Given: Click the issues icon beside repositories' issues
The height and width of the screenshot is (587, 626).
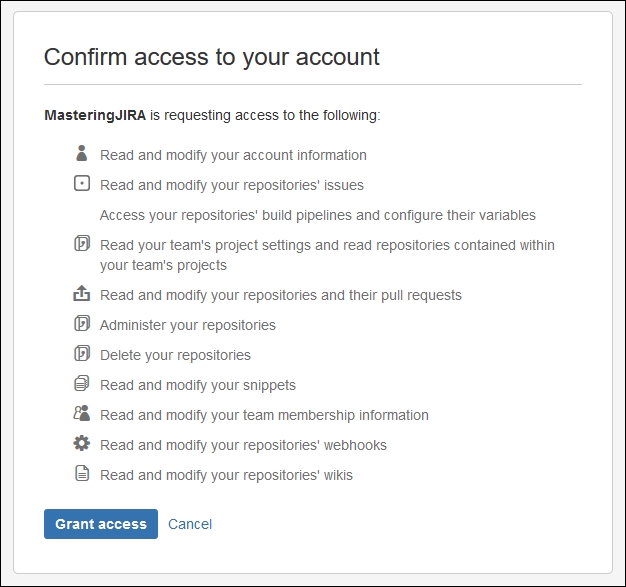Looking at the screenshot, I should pos(82,184).
